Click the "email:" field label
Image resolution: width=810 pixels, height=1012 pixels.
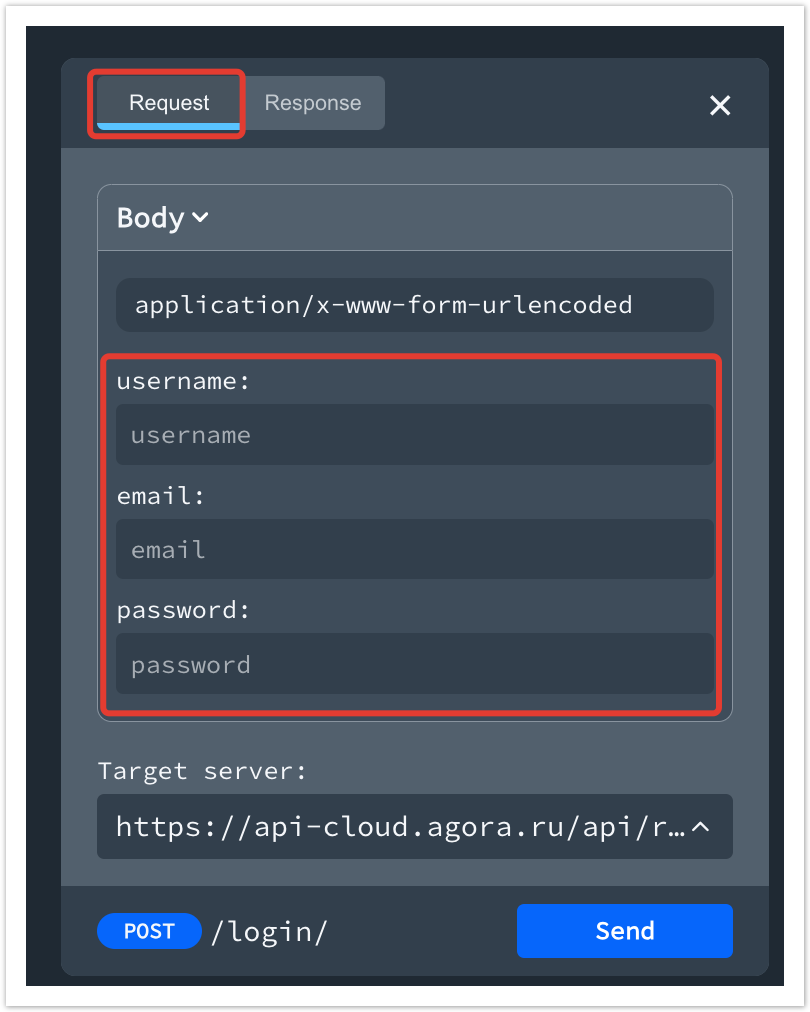(x=161, y=496)
